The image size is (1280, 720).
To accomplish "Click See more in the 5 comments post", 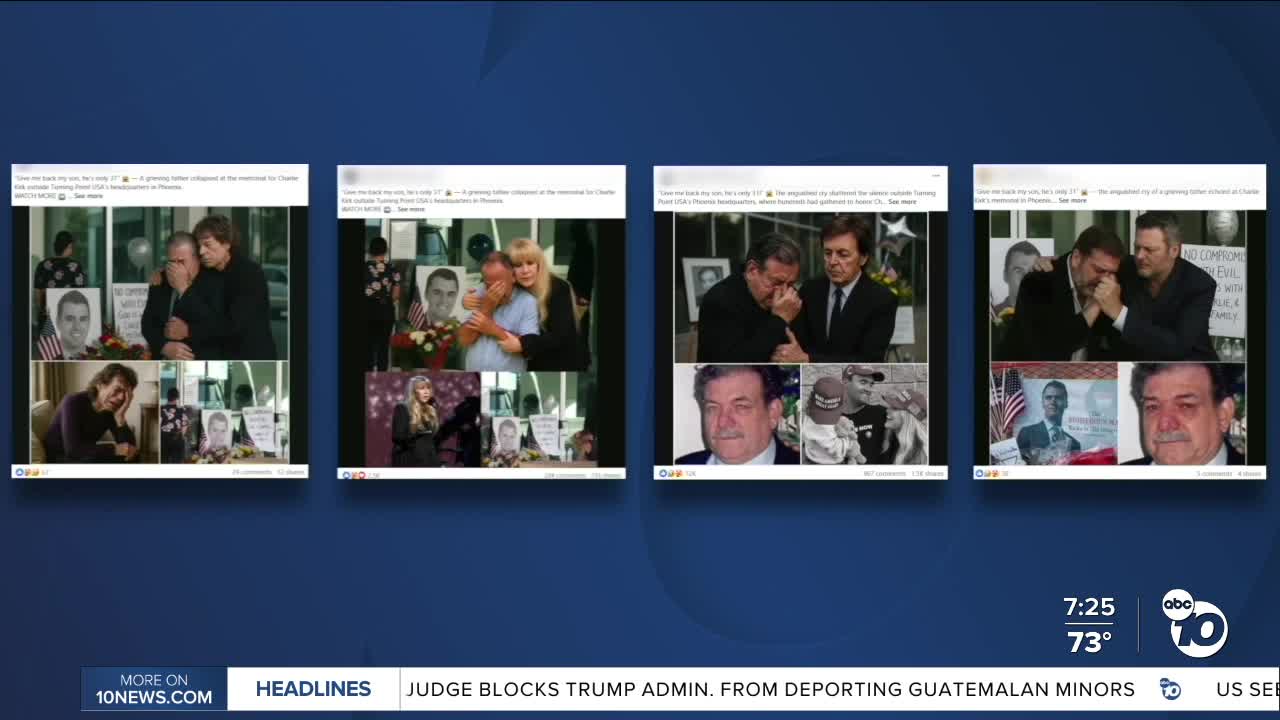I will (x=1072, y=200).
